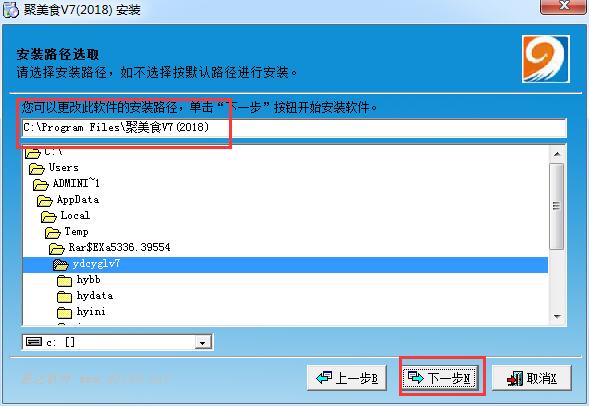The height and width of the screenshot is (406, 589).
Task: Select the Temp folder in tree
Action: 77,232
